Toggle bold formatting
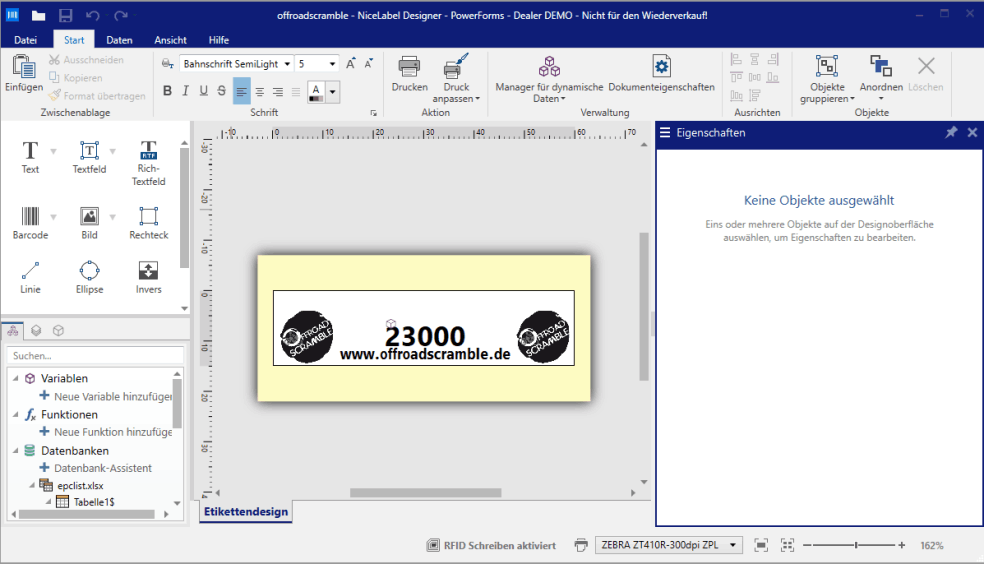984x564 pixels. (167, 91)
